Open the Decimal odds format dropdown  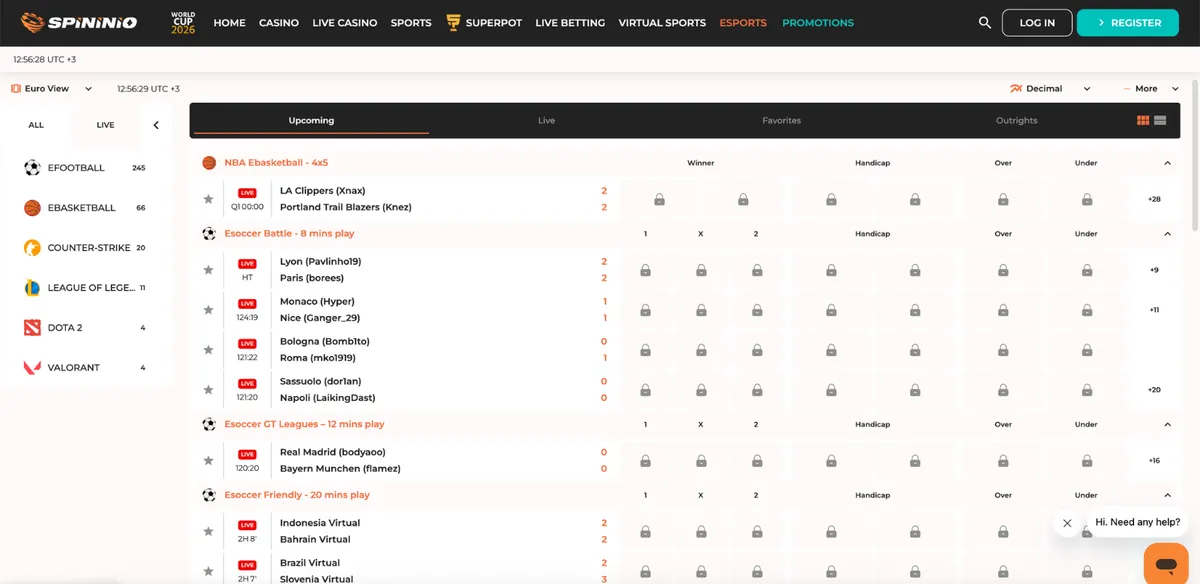click(x=1051, y=89)
